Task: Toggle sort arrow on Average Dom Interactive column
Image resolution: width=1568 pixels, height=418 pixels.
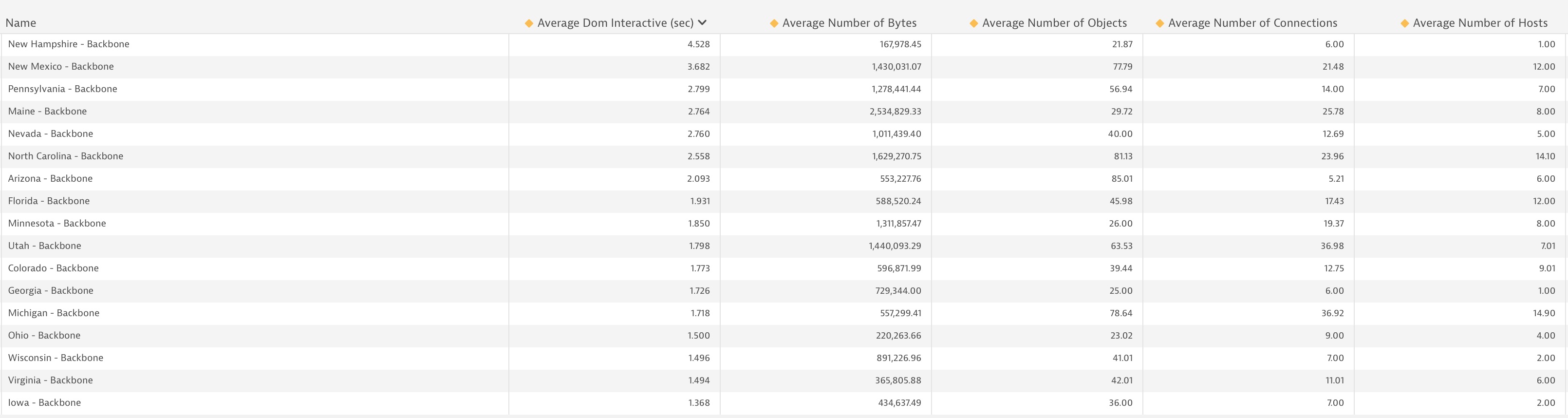Action: 702,22
